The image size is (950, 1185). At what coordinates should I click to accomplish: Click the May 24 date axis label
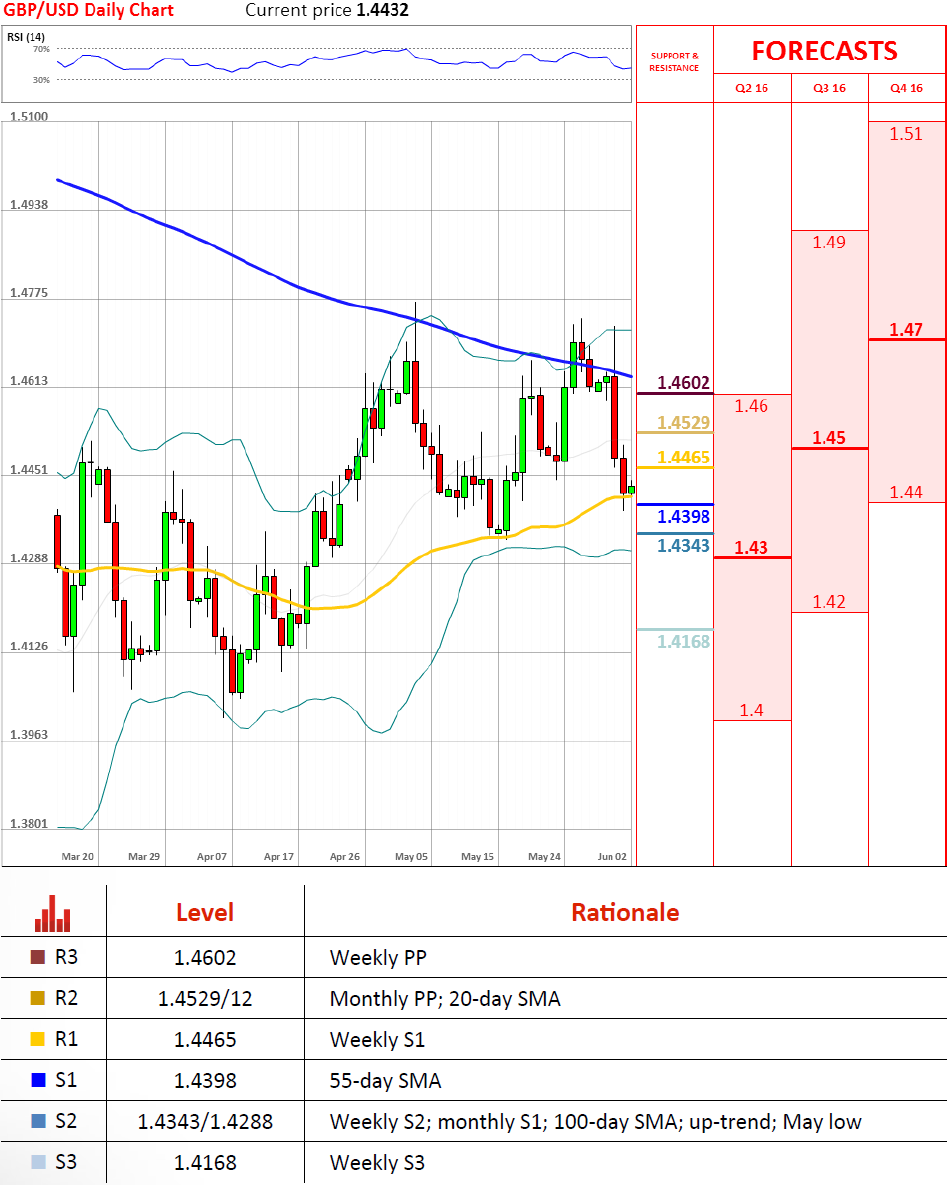point(544,856)
